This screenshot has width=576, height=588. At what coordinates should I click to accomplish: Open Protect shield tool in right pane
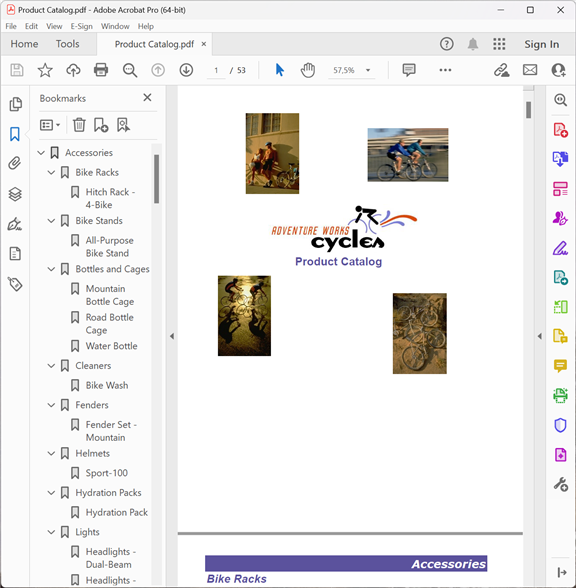560,425
